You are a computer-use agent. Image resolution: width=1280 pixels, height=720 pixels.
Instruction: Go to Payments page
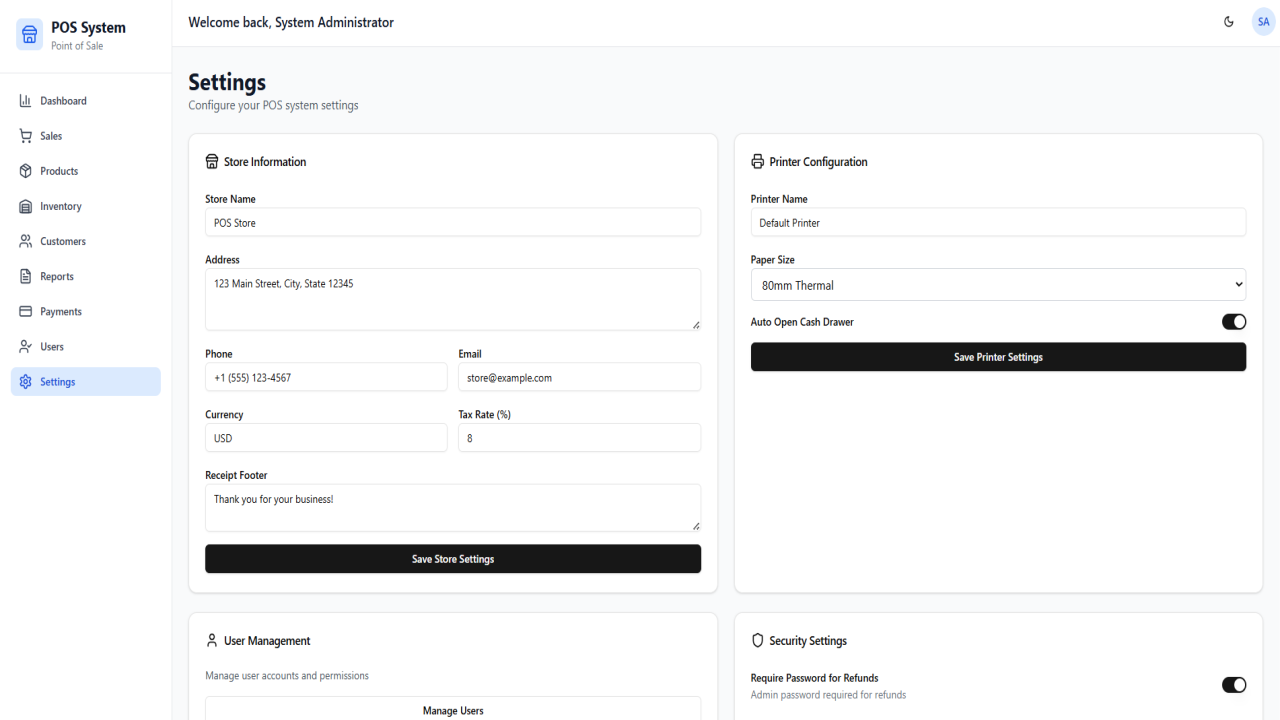[x=86, y=311]
